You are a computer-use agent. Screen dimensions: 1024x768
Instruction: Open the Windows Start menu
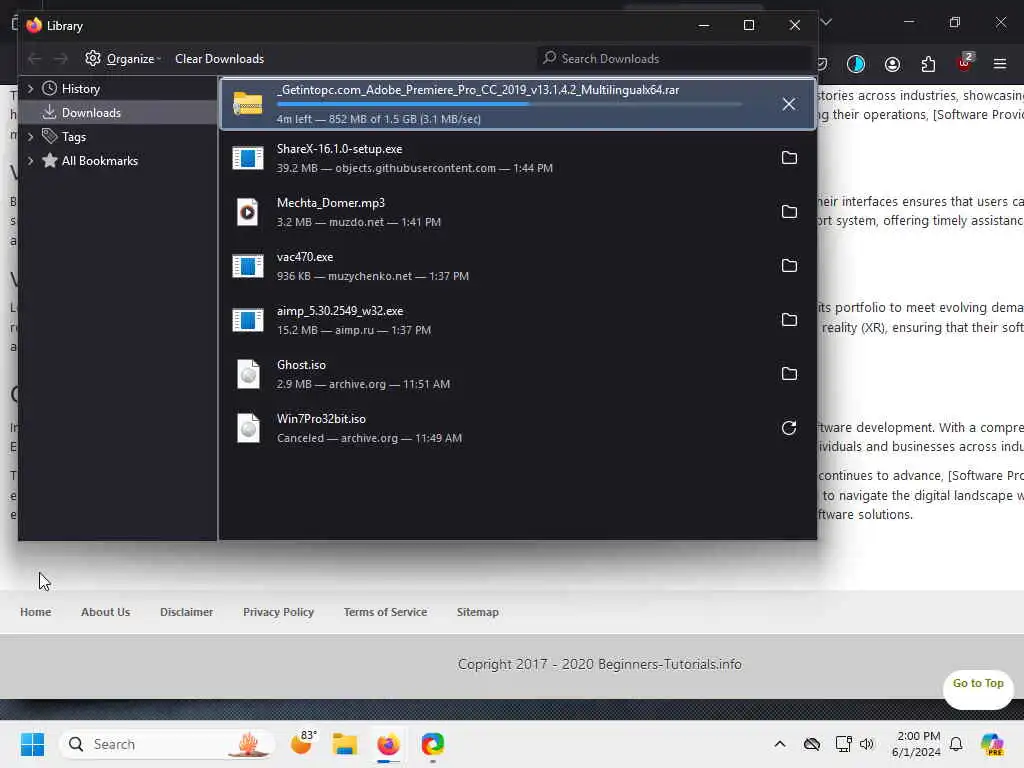click(x=32, y=744)
